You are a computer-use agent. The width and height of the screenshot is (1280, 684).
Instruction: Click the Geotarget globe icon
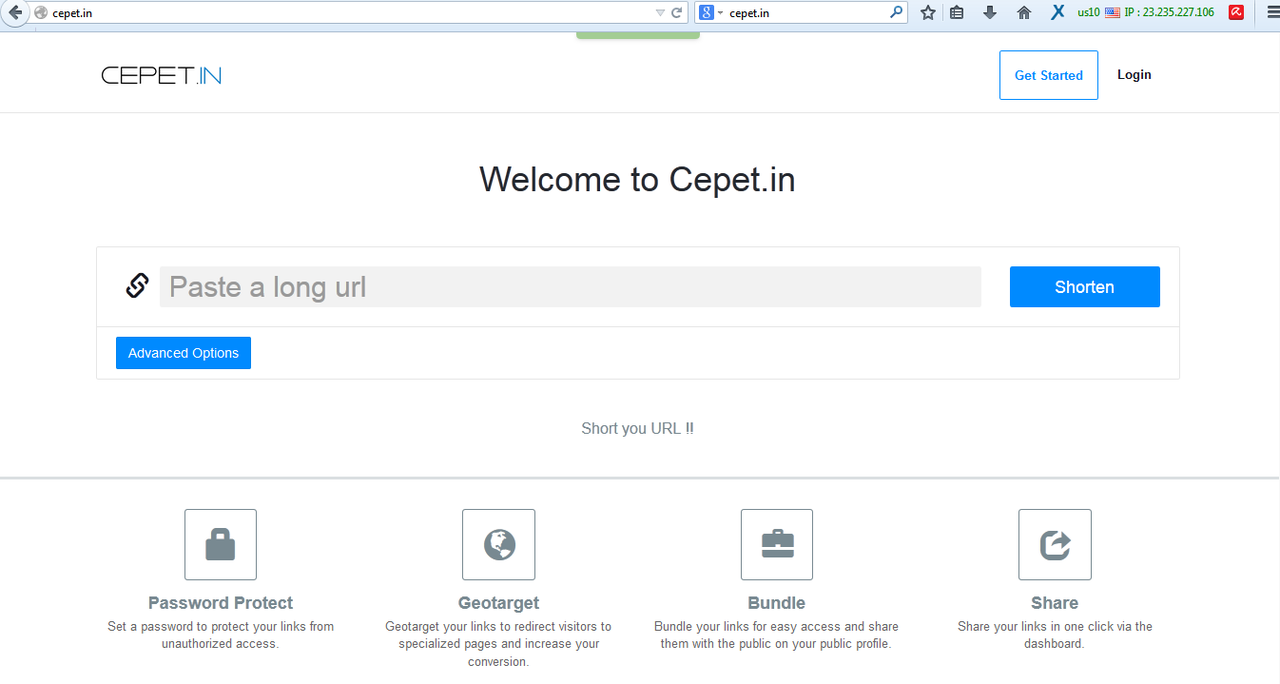click(499, 545)
